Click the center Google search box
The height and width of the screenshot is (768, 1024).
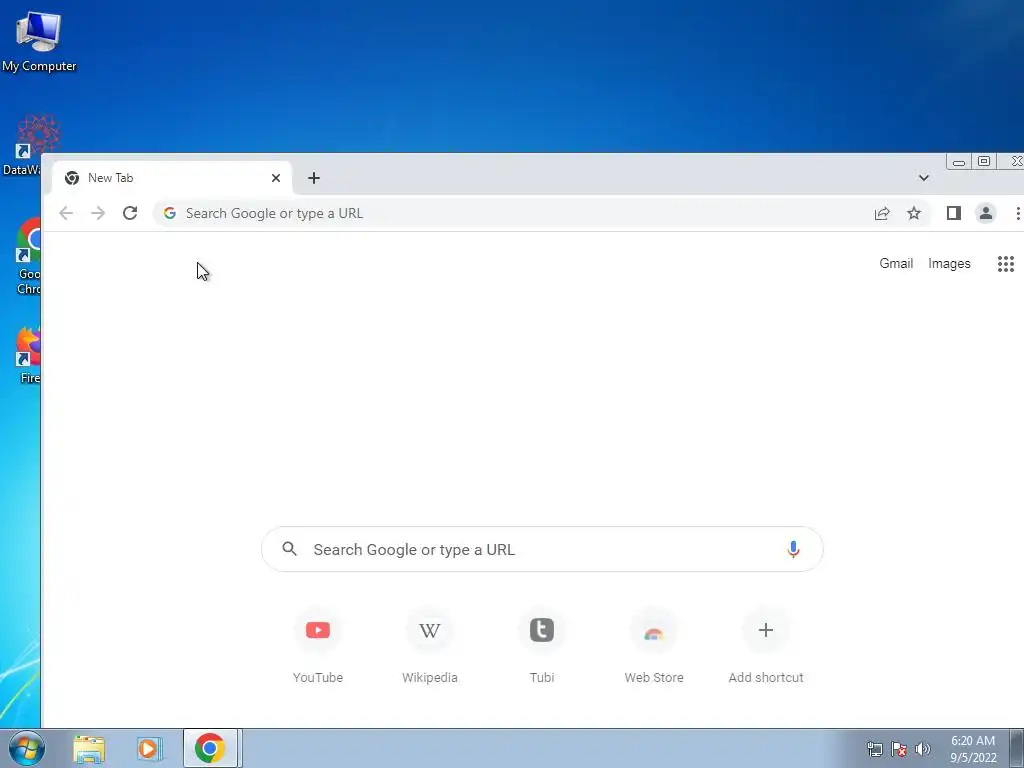point(542,549)
